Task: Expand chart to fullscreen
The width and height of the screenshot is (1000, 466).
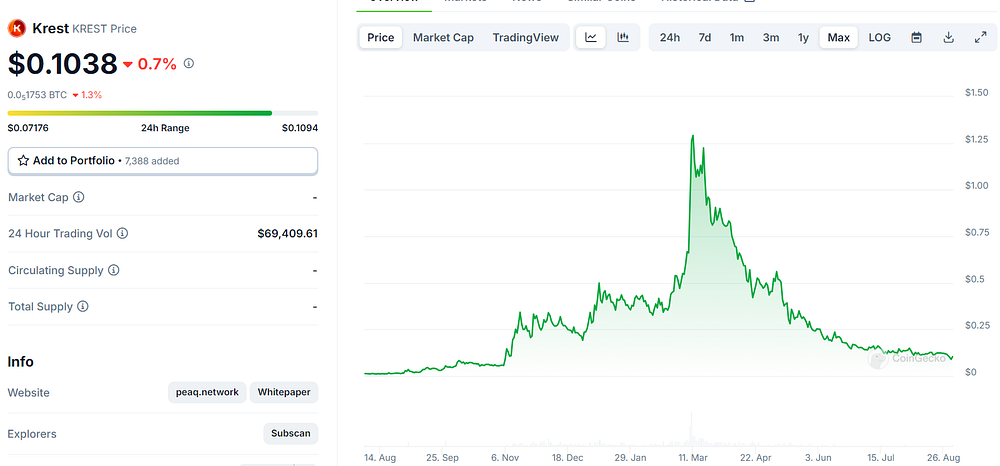Action: (x=981, y=38)
